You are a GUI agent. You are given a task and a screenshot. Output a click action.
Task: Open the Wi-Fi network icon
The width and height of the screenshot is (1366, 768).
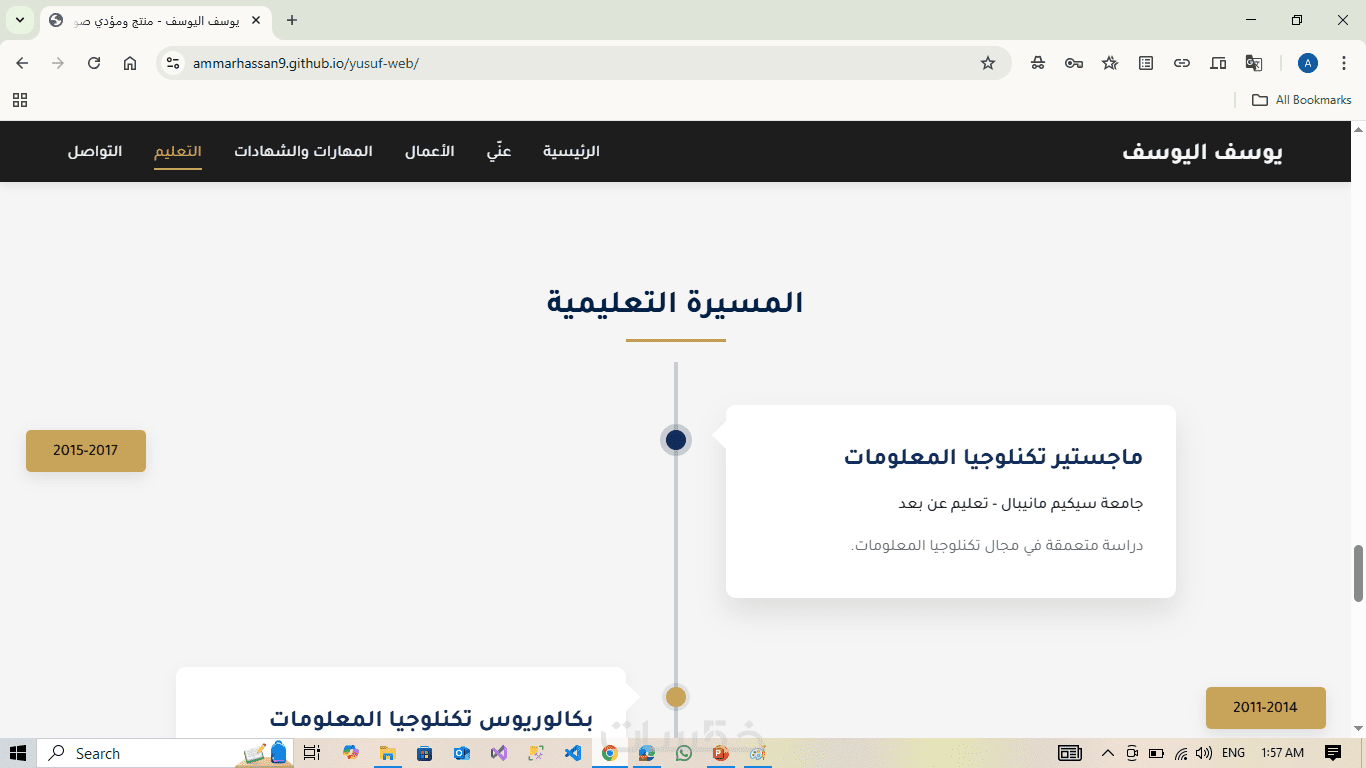point(1181,753)
